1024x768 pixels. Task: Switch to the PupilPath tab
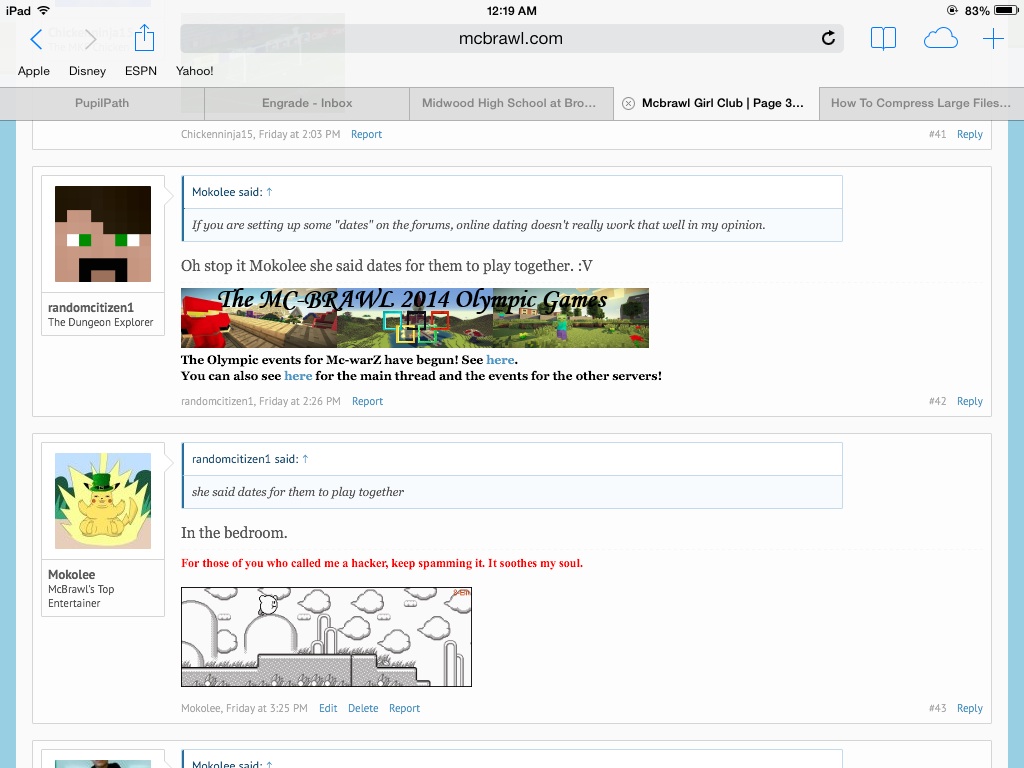point(102,103)
